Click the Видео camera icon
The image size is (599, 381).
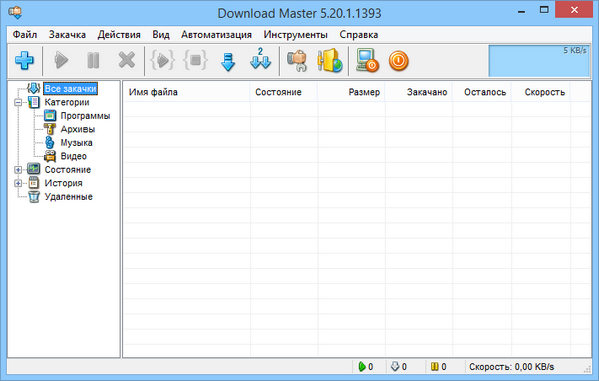pyautogui.click(x=50, y=156)
